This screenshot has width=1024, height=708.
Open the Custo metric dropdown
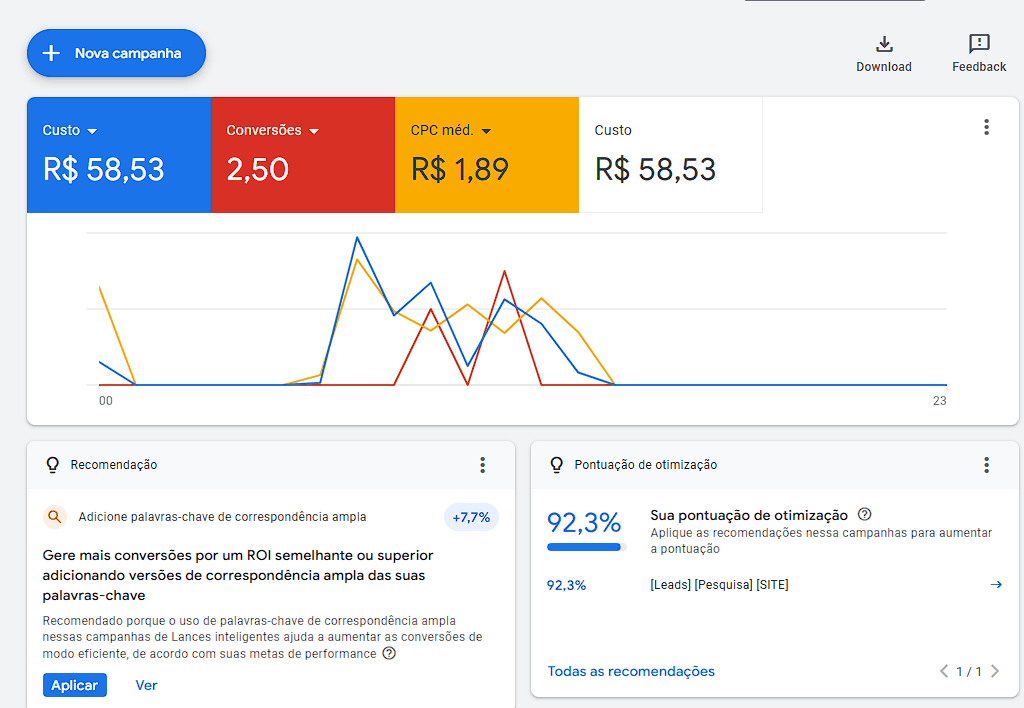click(x=94, y=130)
